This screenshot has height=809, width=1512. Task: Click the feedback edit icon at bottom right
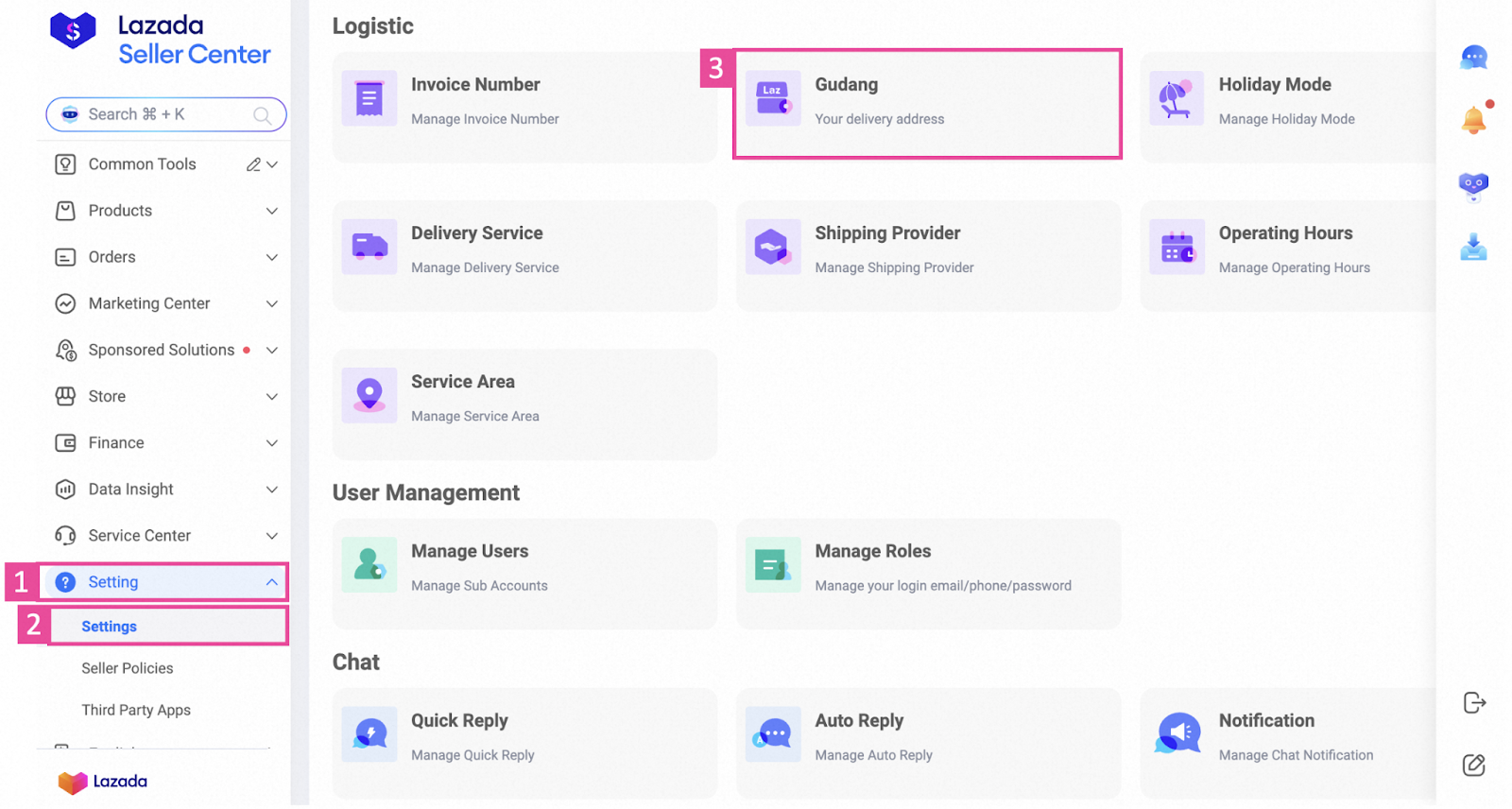[x=1474, y=765]
